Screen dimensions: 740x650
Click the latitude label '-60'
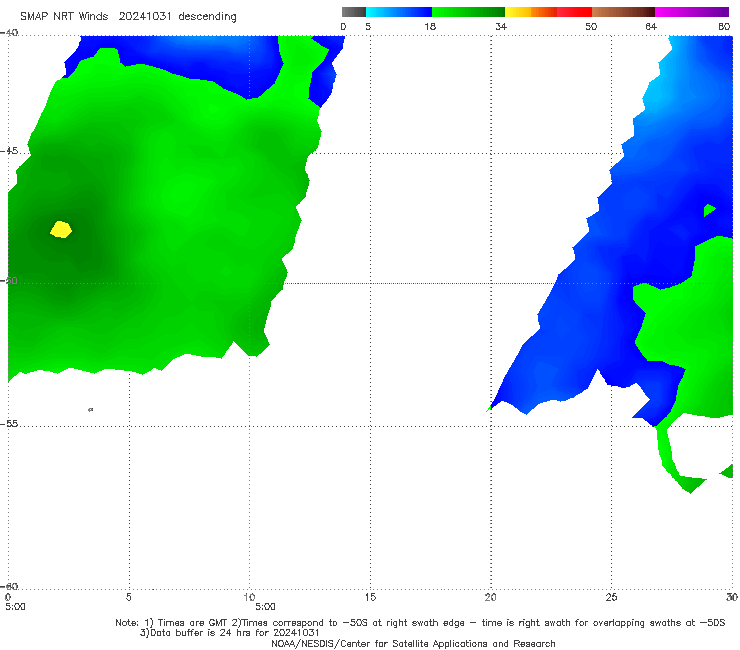pyautogui.click(x=9, y=586)
